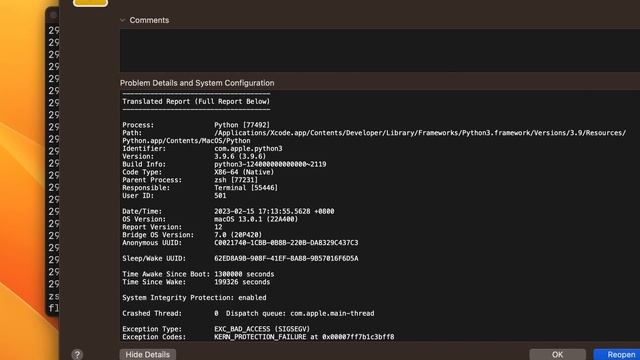Click the Xcode.app Python path line
The height and width of the screenshot is (360, 640).
pyautogui.click(x=420, y=133)
